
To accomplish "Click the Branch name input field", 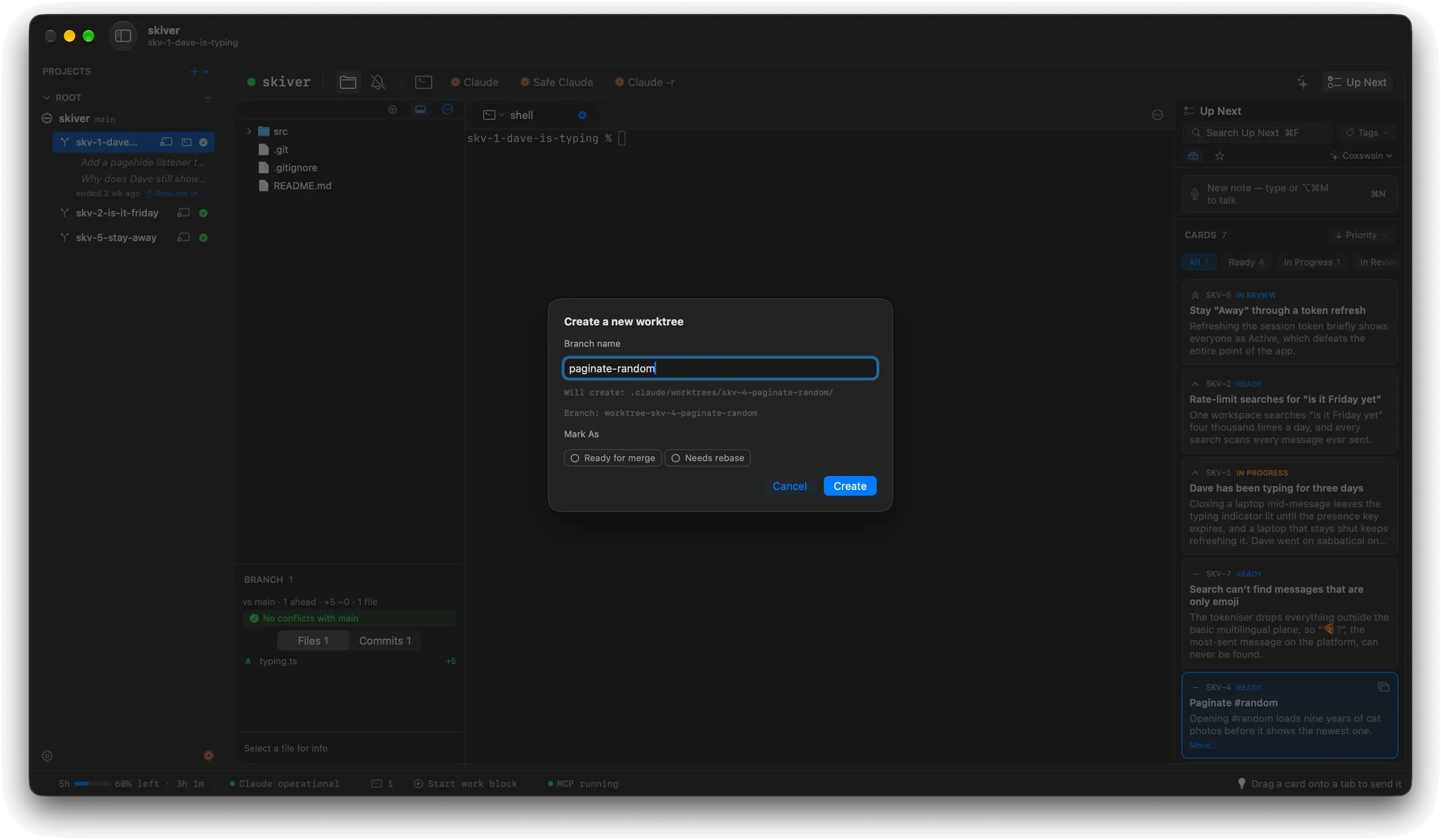I will click(720, 369).
